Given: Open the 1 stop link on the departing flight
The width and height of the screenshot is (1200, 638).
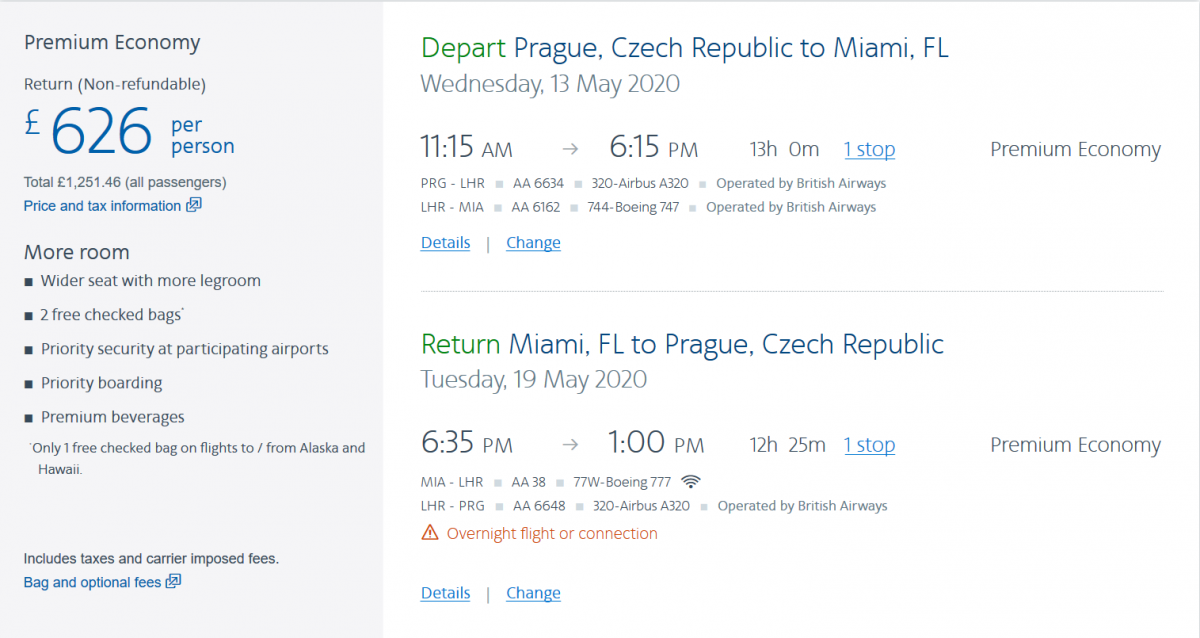Looking at the screenshot, I should (x=869, y=150).
